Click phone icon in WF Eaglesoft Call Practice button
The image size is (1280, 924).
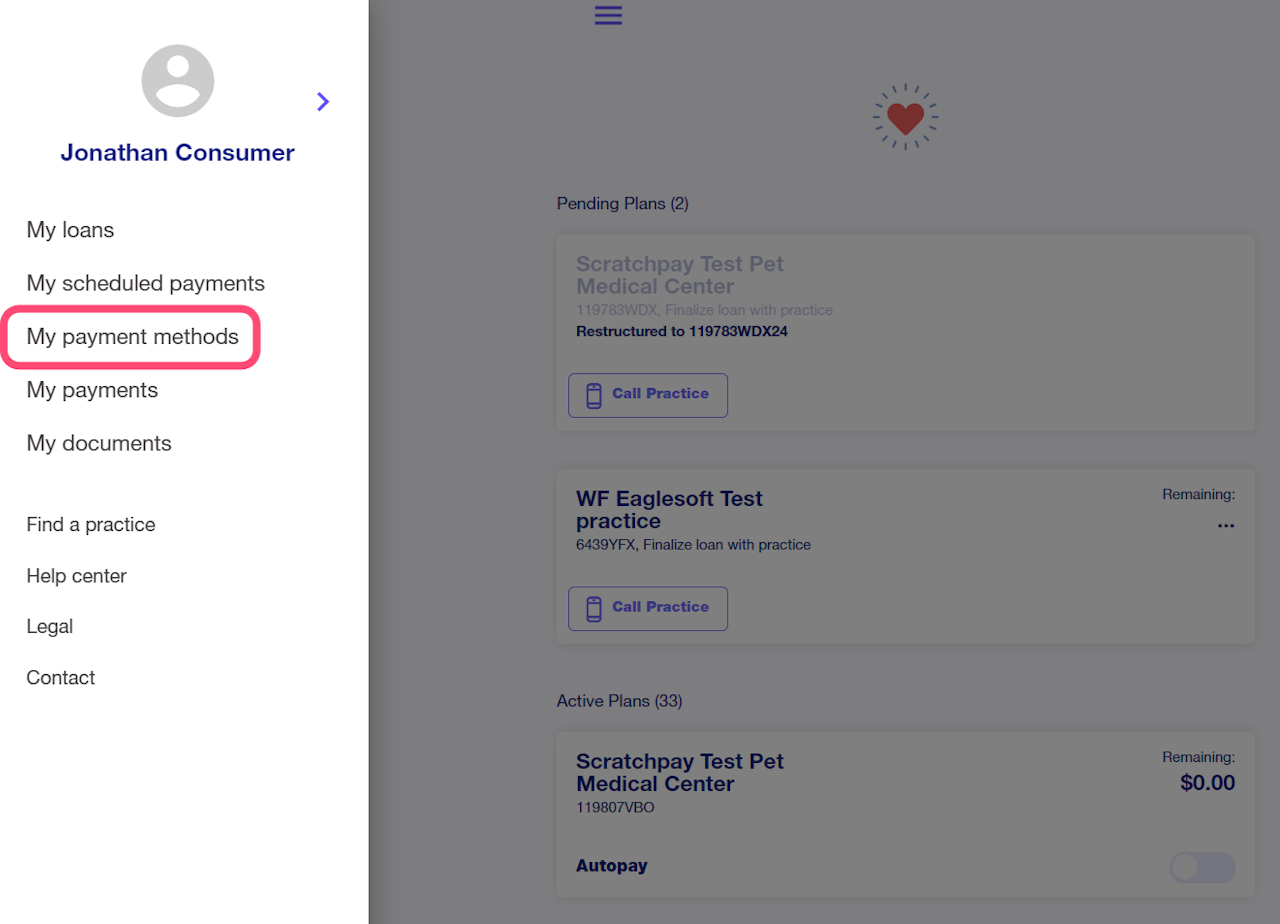pyautogui.click(x=594, y=608)
